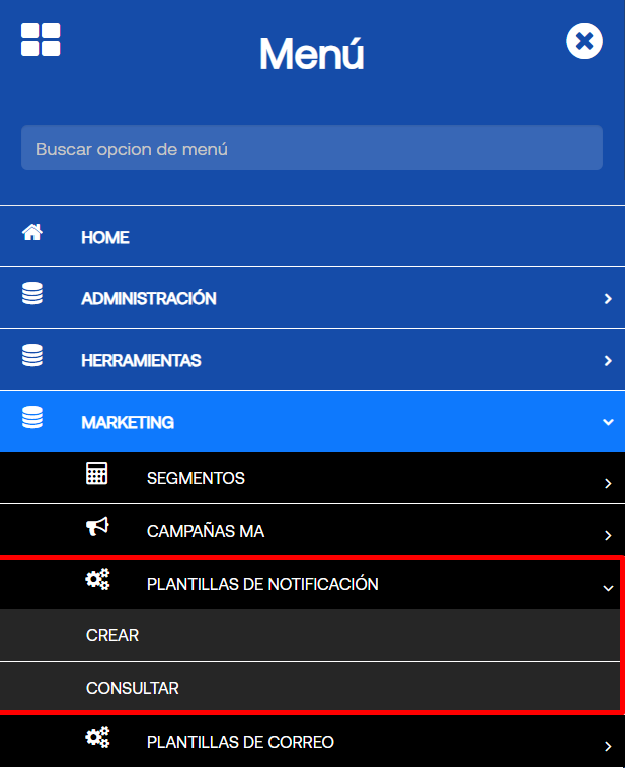Screen dimensions: 625x768
Task: Expand the Campañas MA submenu arrow
Action: tap(608, 536)
